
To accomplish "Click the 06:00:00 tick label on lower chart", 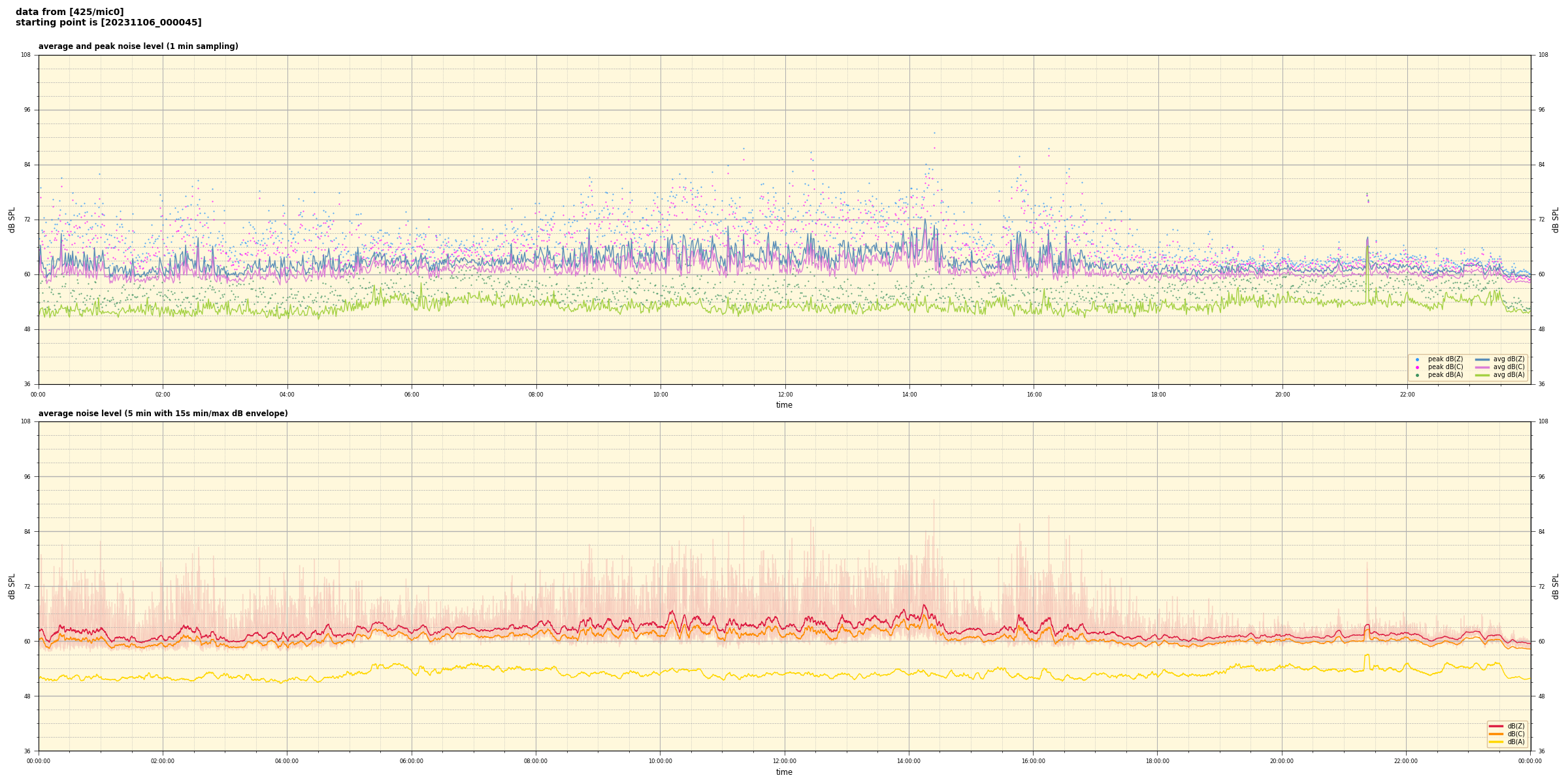I will pyautogui.click(x=411, y=761).
